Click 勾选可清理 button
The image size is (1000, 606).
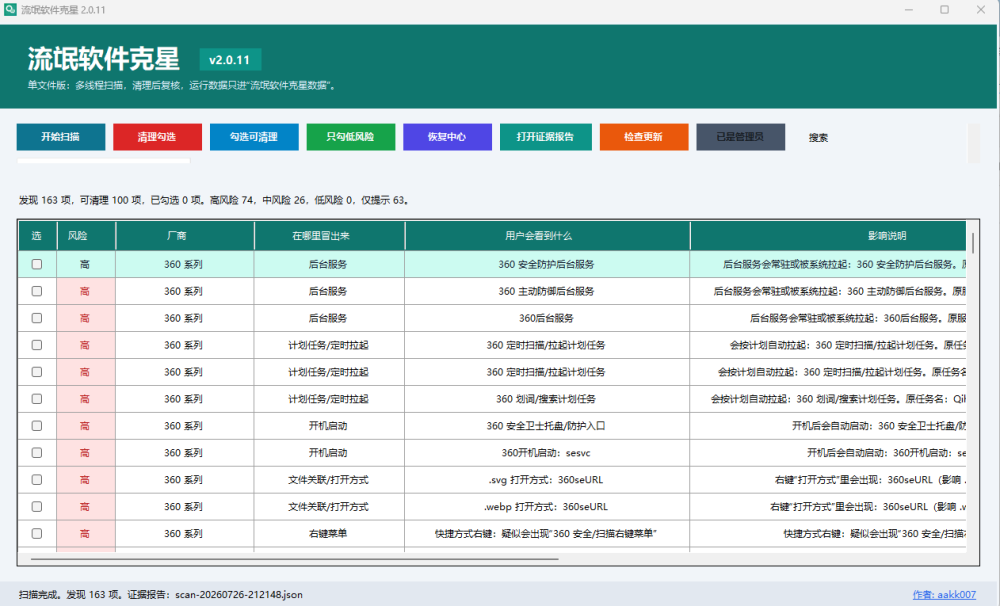254,137
